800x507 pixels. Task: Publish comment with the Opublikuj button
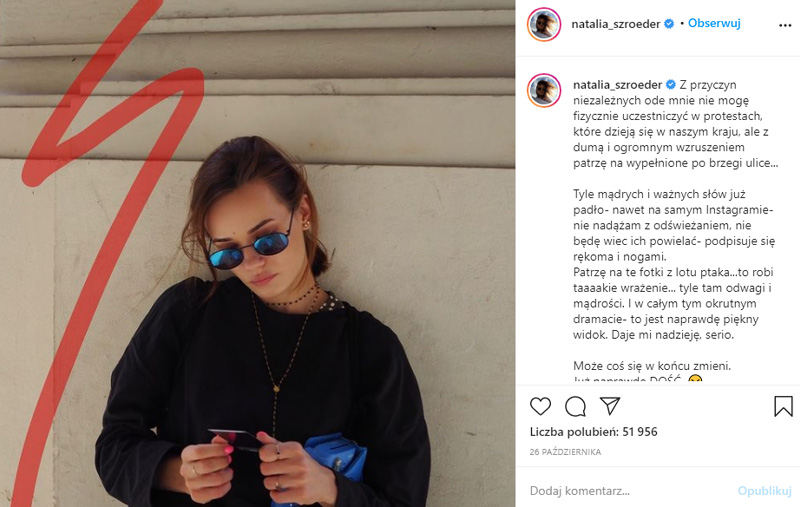pyautogui.click(x=764, y=491)
